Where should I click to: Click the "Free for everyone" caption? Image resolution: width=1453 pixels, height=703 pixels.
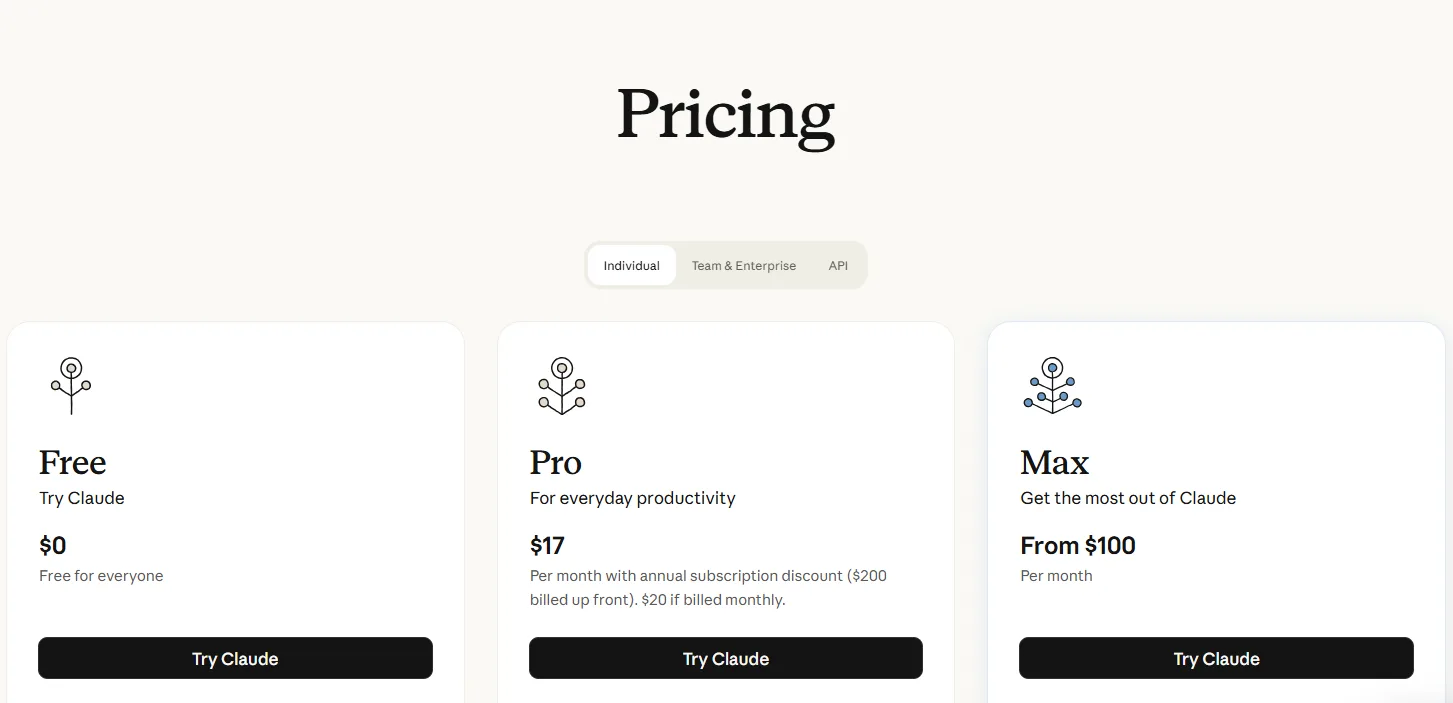(x=101, y=576)
